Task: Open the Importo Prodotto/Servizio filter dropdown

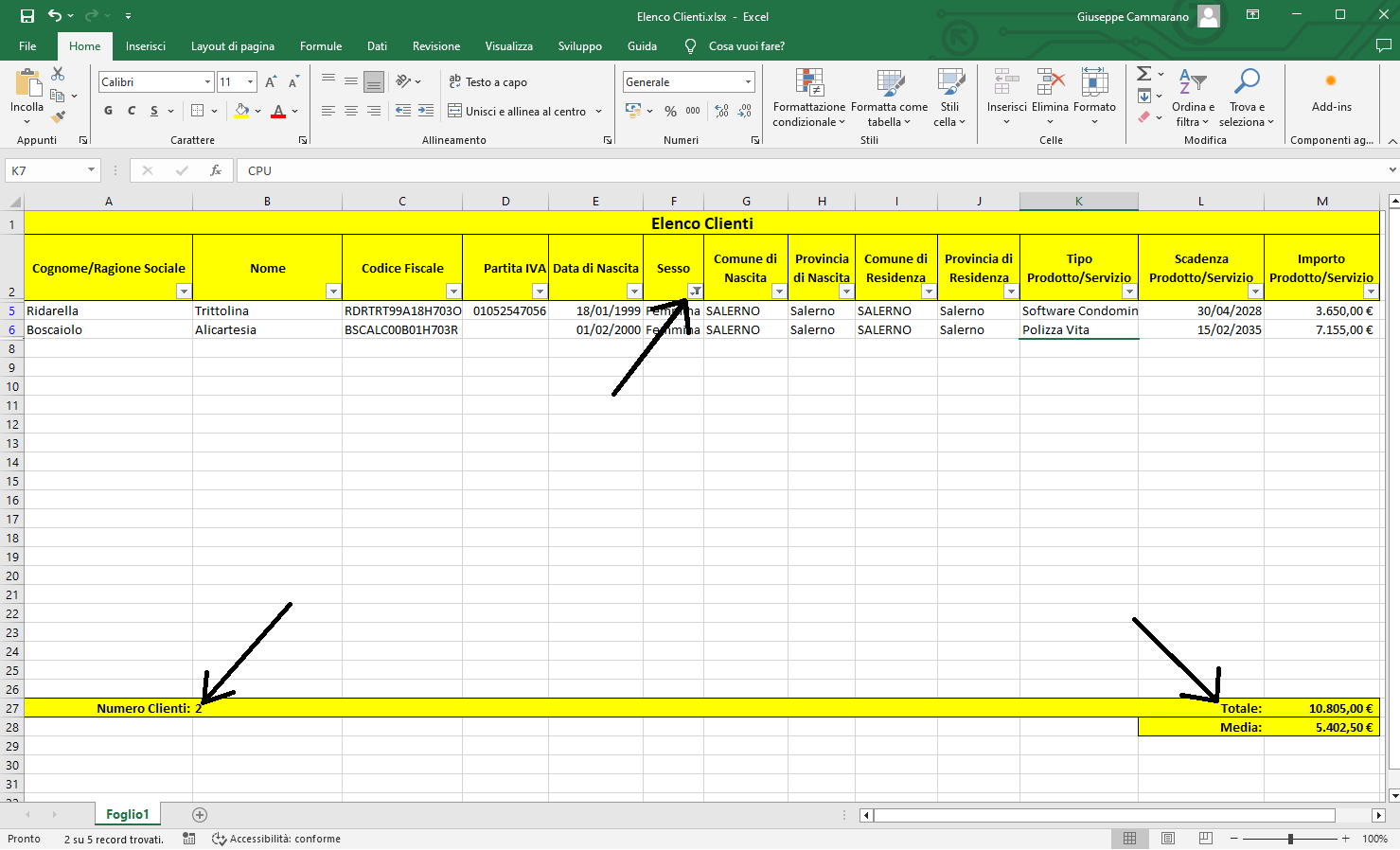Action: click(1371, 292)
